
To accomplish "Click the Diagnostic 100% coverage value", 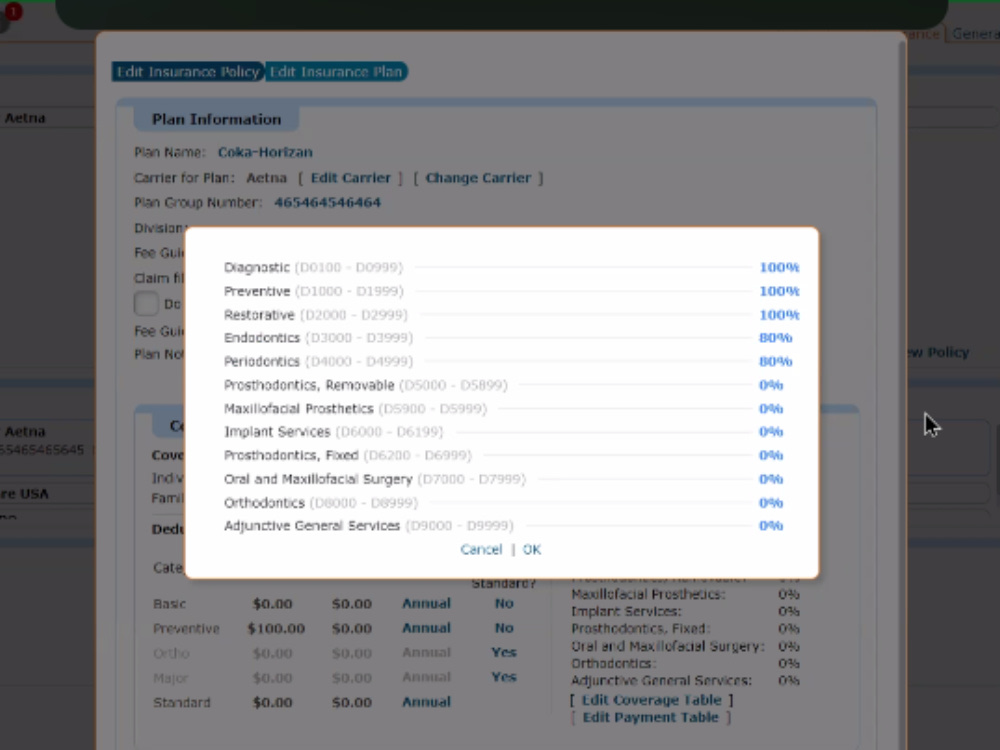I will [779, 267].
